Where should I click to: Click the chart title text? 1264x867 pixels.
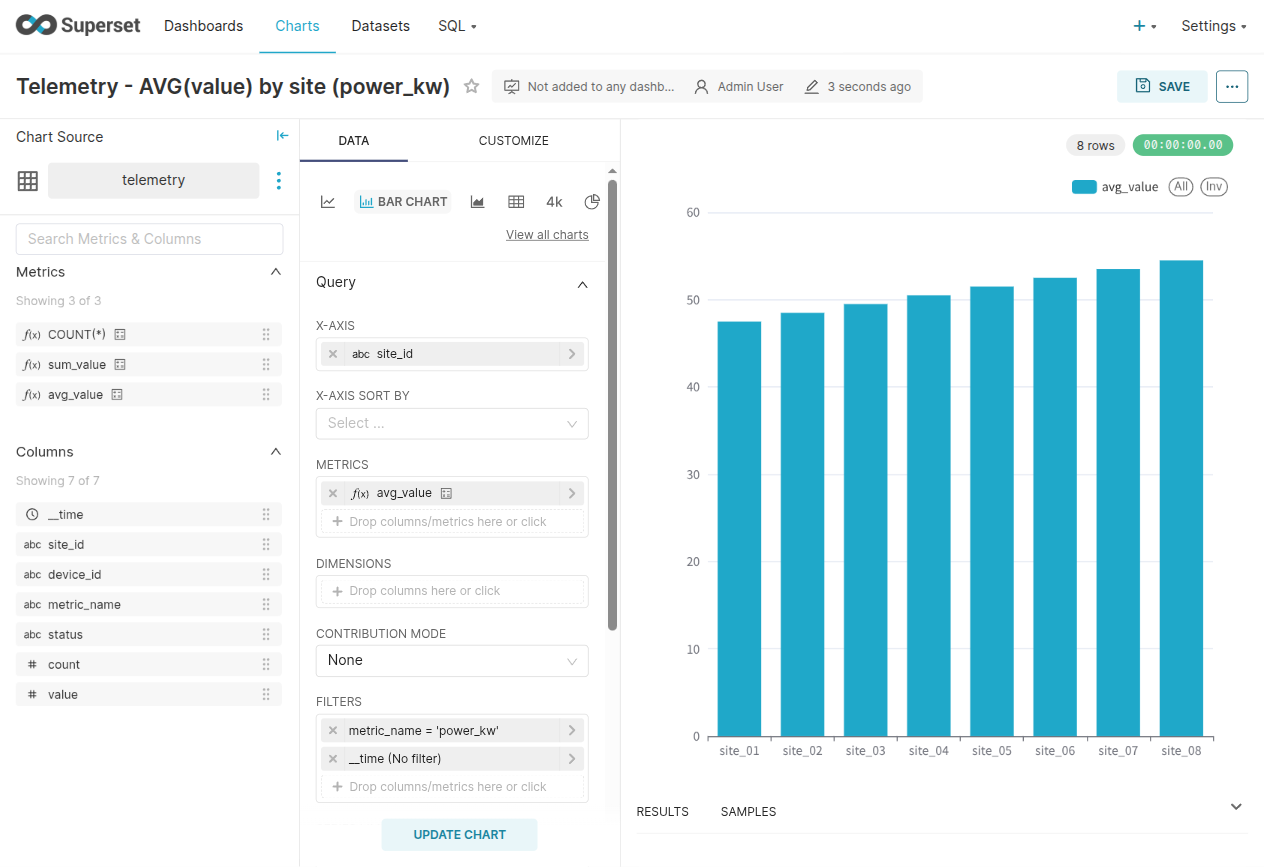233,87
